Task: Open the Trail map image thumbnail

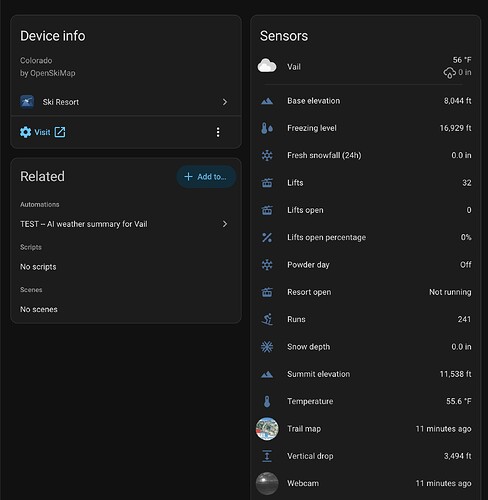Action: (267, 429)
